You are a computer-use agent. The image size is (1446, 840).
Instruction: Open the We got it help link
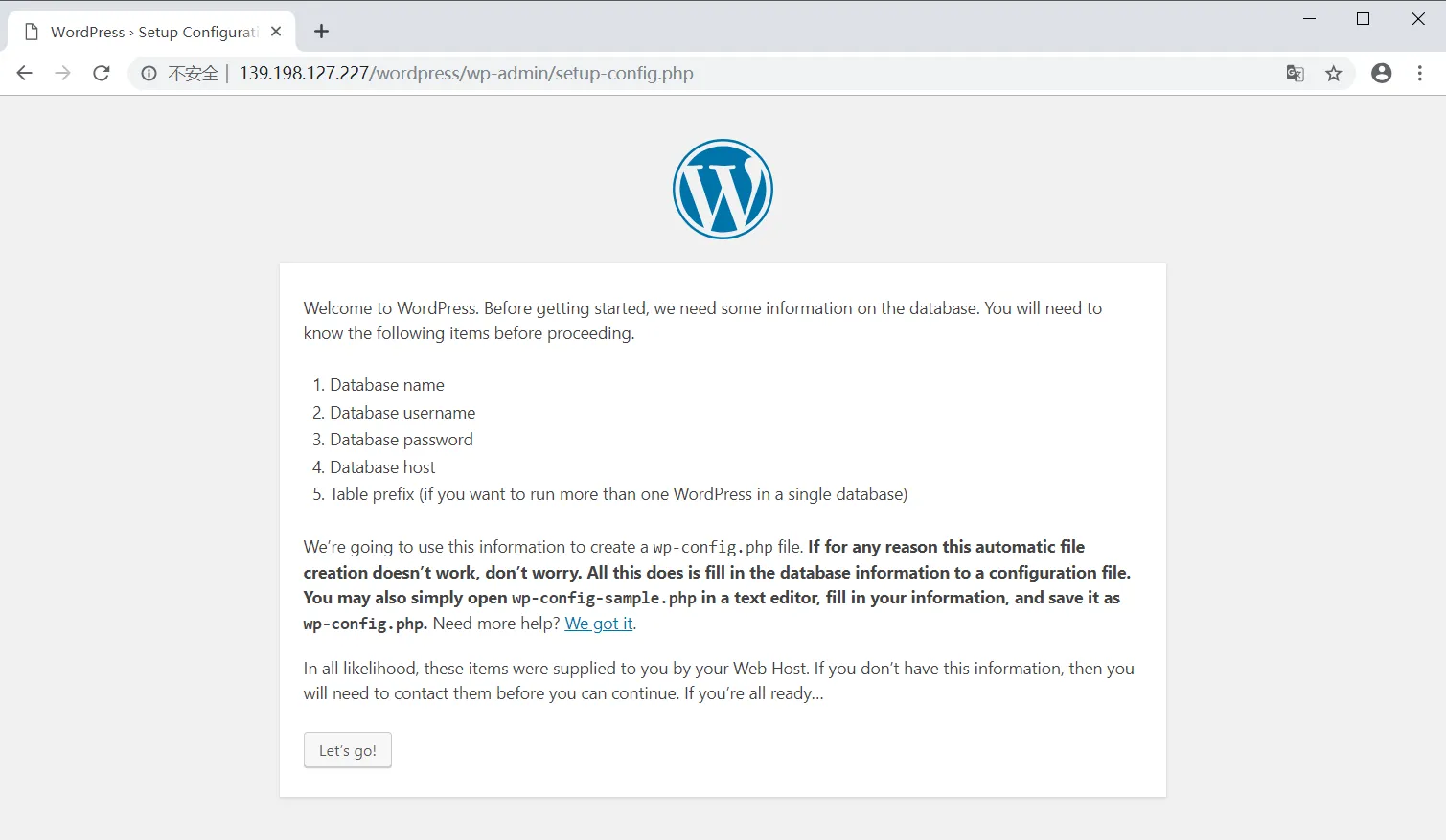(x=598, y=624)
